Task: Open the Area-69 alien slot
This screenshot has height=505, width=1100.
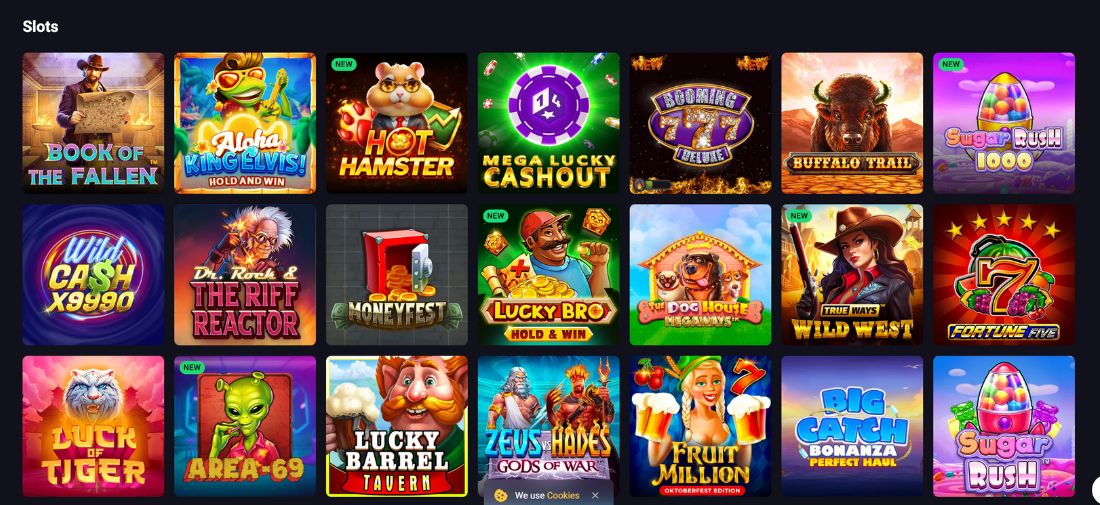Action: [245, 426]
